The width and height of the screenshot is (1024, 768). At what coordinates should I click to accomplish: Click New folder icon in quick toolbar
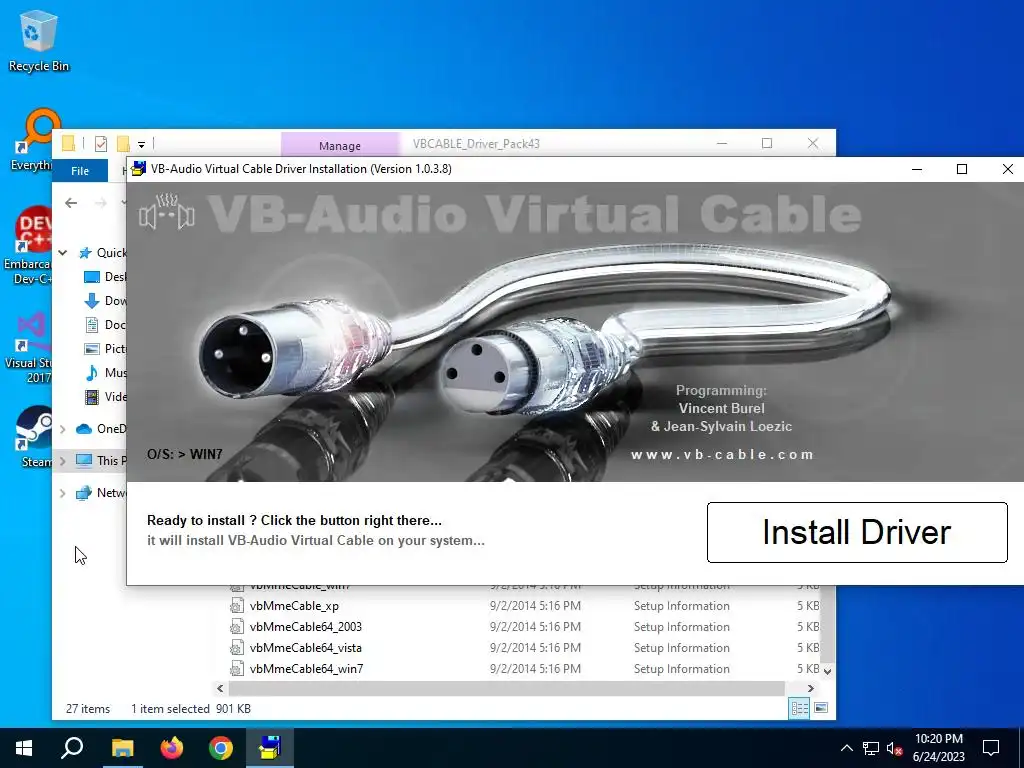click(x=123, y=144)
